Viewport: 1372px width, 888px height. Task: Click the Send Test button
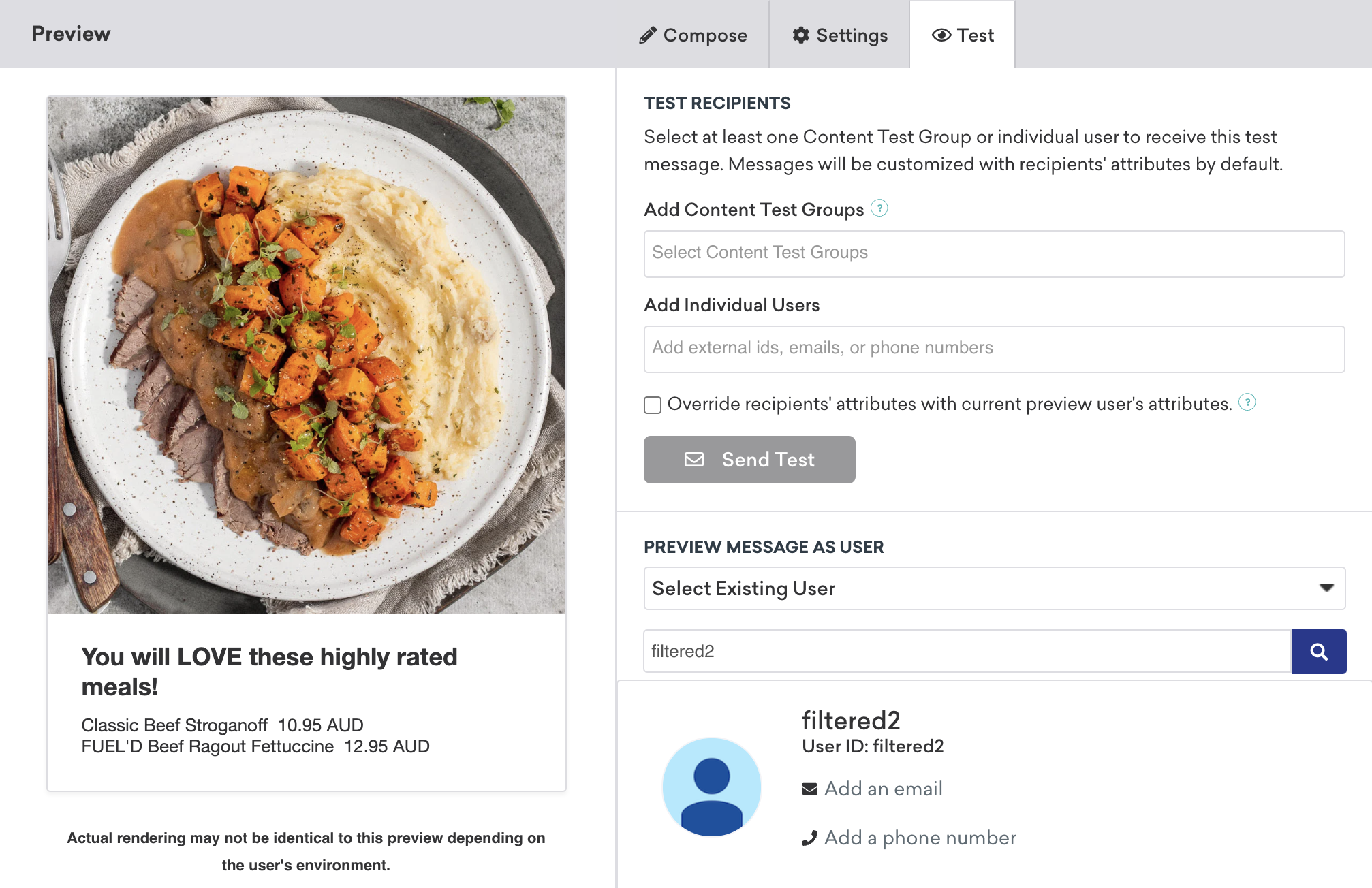point(749,459)
